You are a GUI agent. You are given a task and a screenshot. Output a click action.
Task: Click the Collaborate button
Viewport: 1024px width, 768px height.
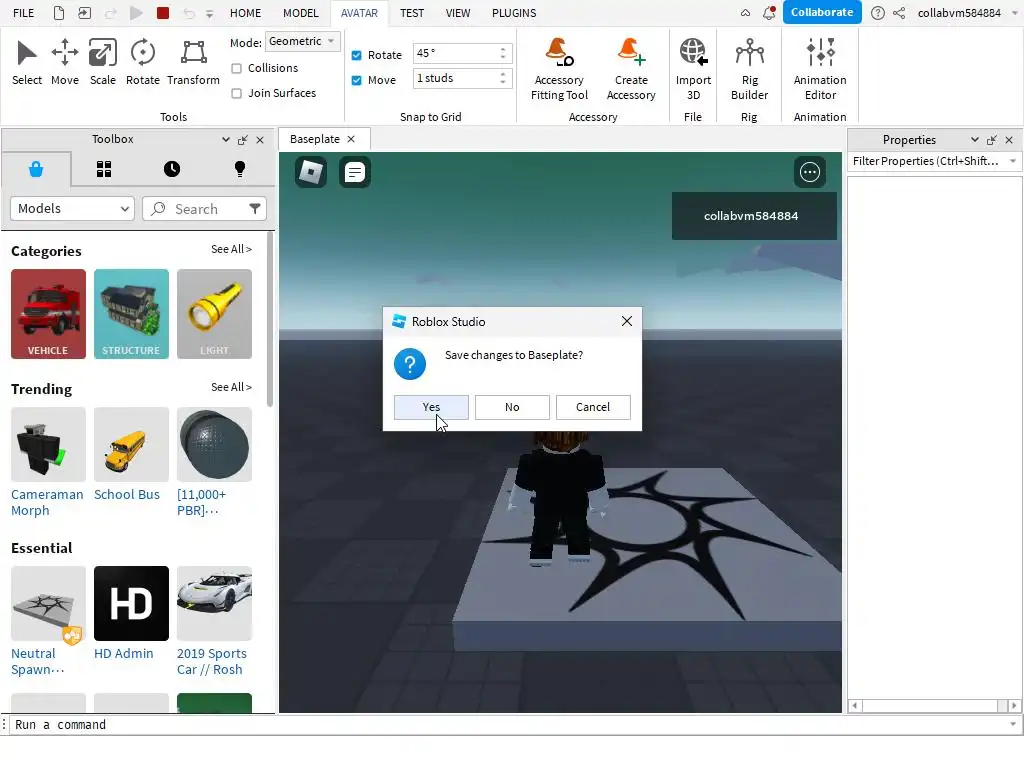click(x=822, y=12)
